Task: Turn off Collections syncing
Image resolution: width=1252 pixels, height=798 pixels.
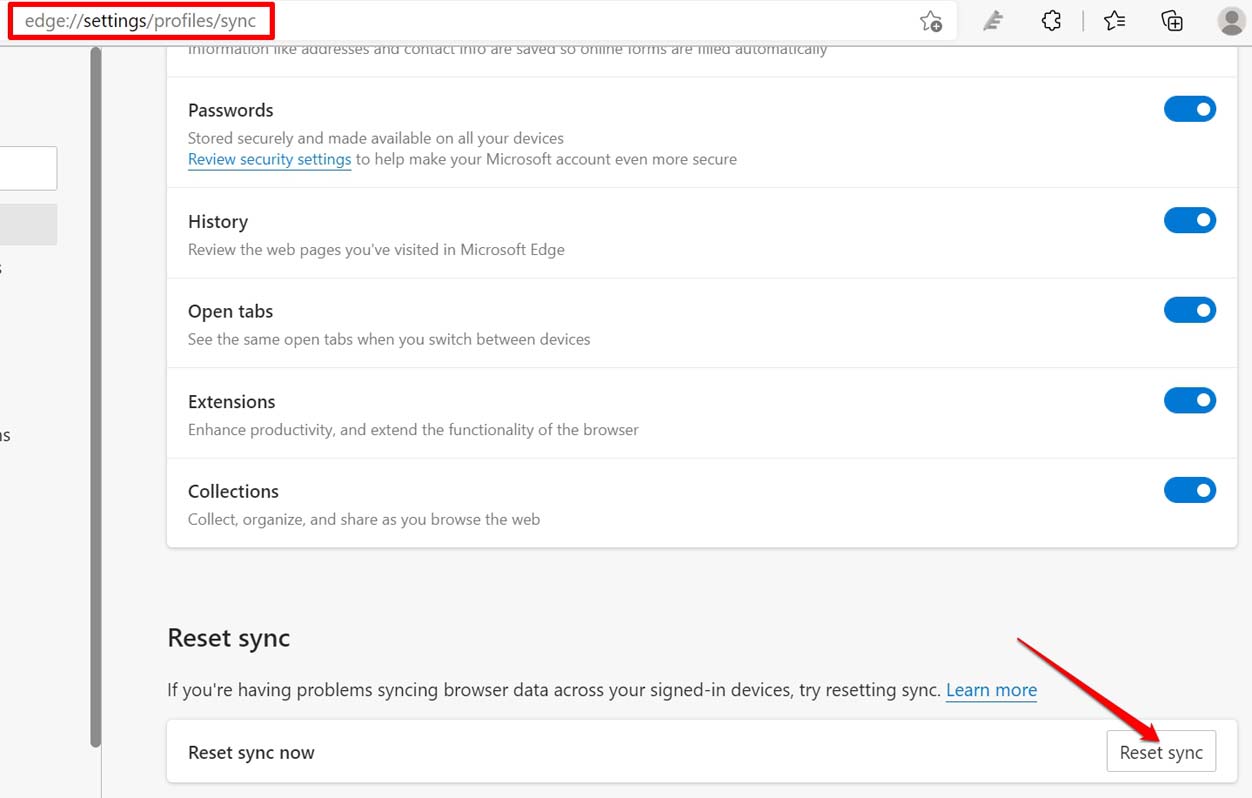Action: [1190, 490]
